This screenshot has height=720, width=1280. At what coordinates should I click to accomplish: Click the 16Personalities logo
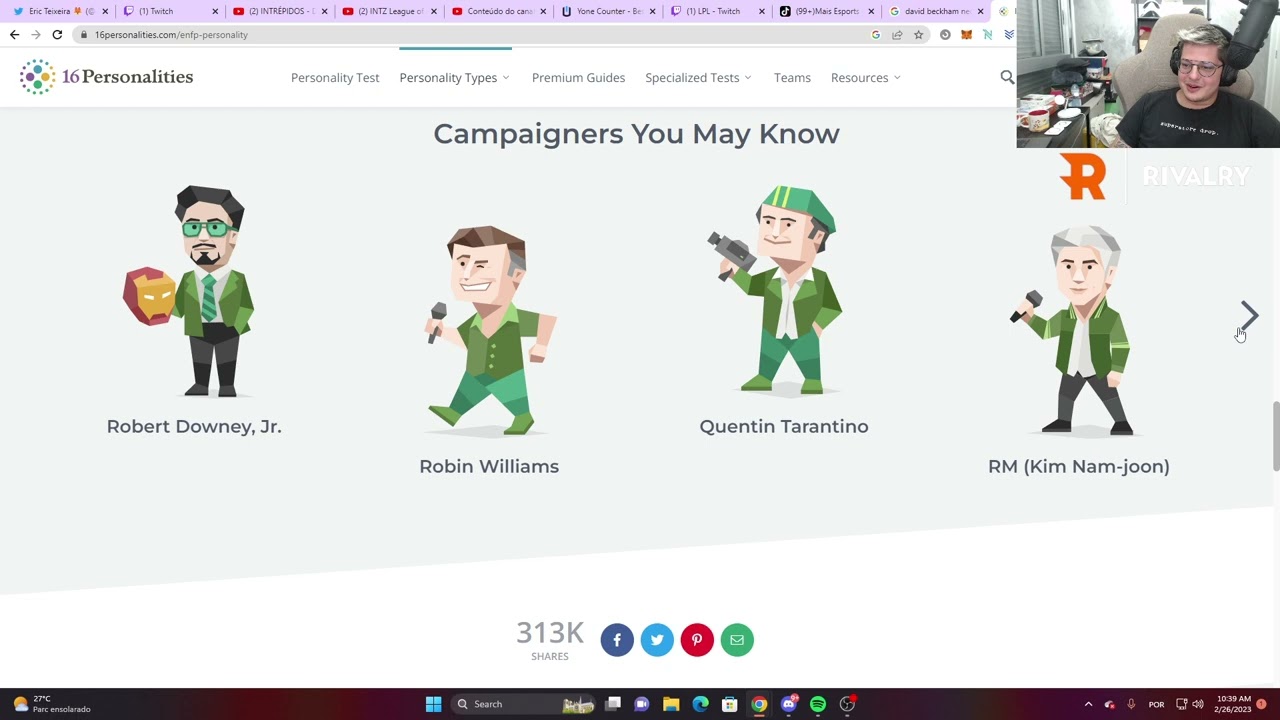click(x=107, y=77)
